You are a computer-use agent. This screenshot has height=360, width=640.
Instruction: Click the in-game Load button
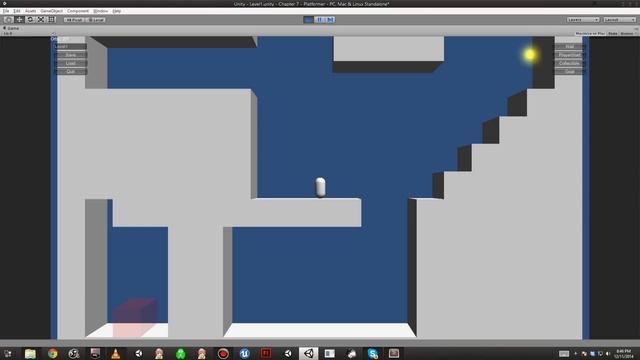click(71, 63)
